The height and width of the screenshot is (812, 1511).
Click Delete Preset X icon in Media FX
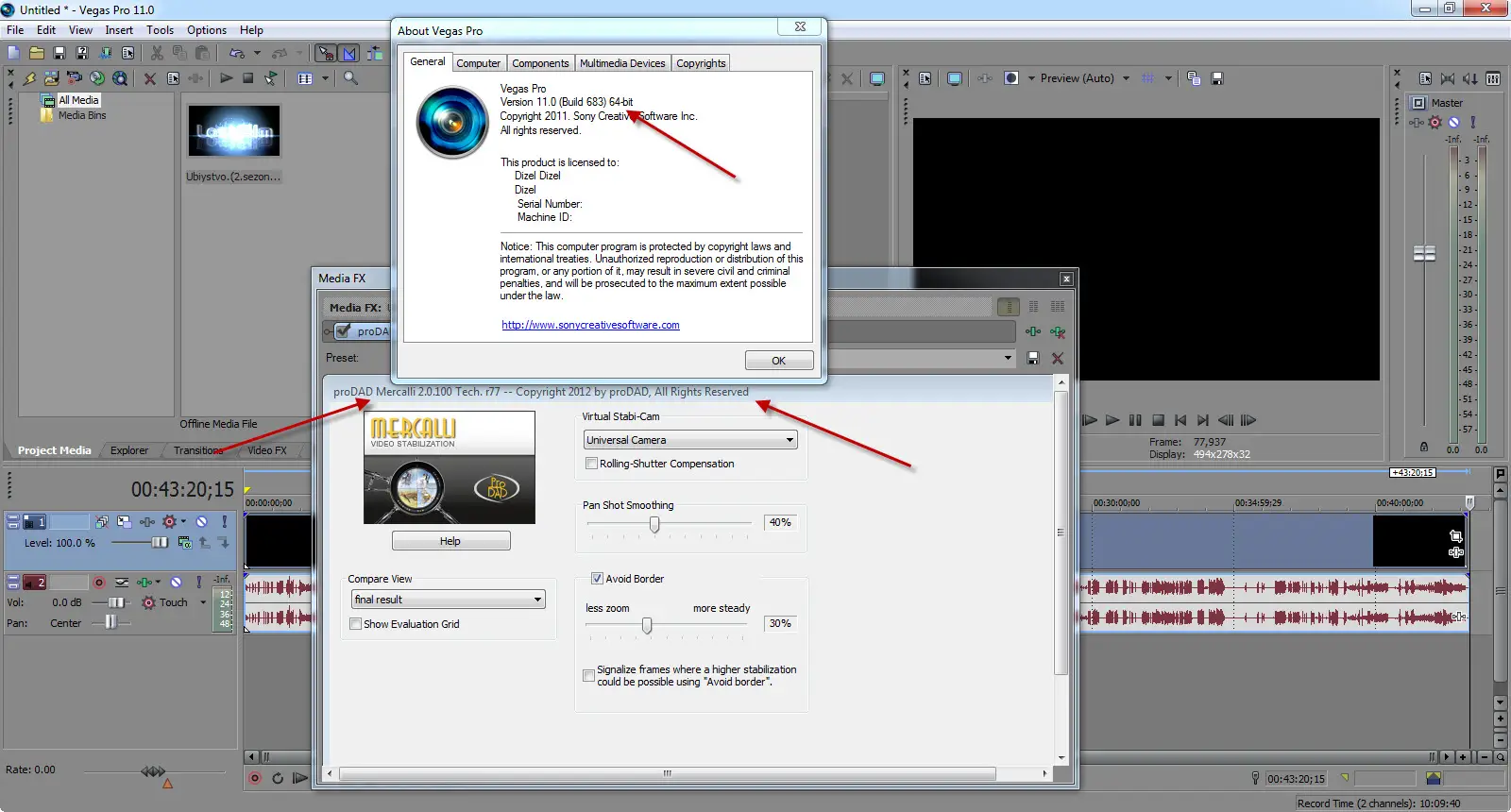click(x=1058, y=358)
